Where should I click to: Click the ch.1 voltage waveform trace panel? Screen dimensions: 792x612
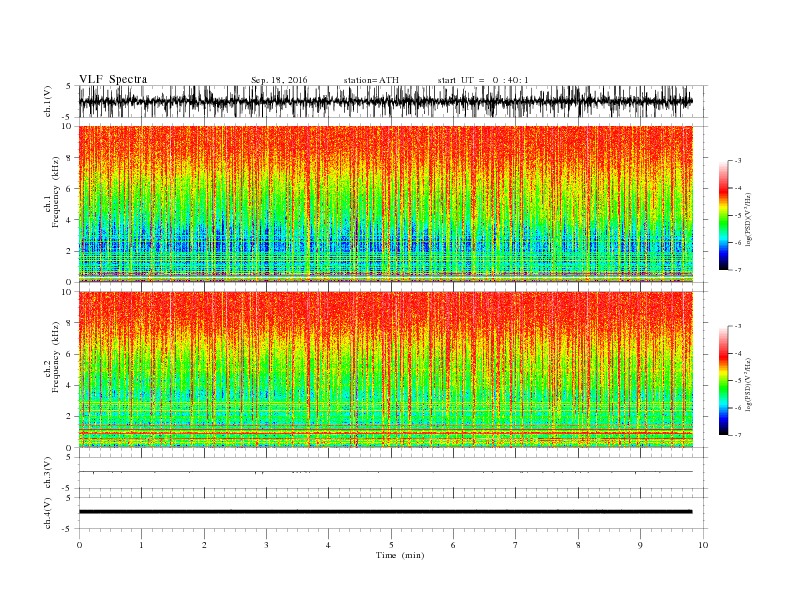393,101
